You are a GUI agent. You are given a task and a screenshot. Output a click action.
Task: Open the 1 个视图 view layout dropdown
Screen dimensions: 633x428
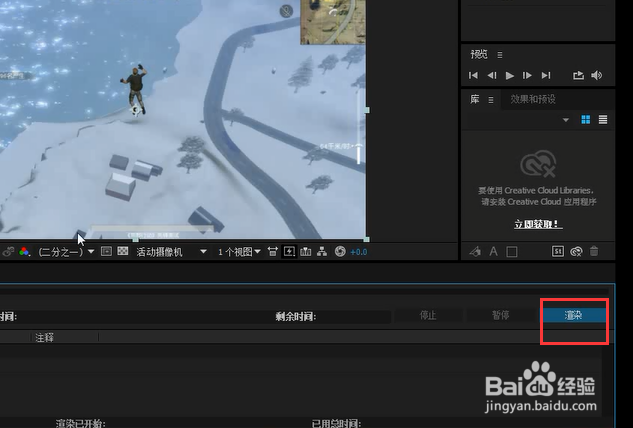point(239,252)
